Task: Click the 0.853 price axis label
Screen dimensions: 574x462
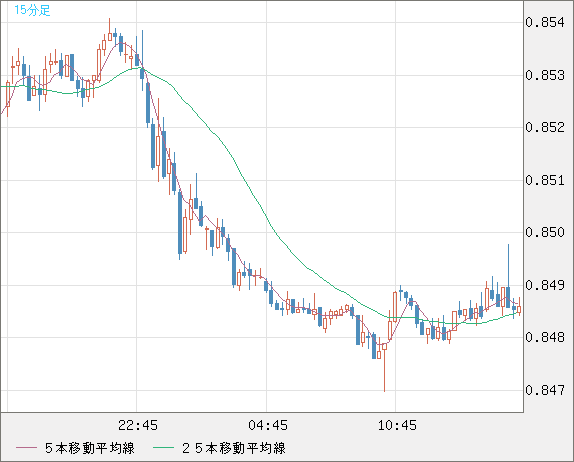Action: tap(545, 75)
